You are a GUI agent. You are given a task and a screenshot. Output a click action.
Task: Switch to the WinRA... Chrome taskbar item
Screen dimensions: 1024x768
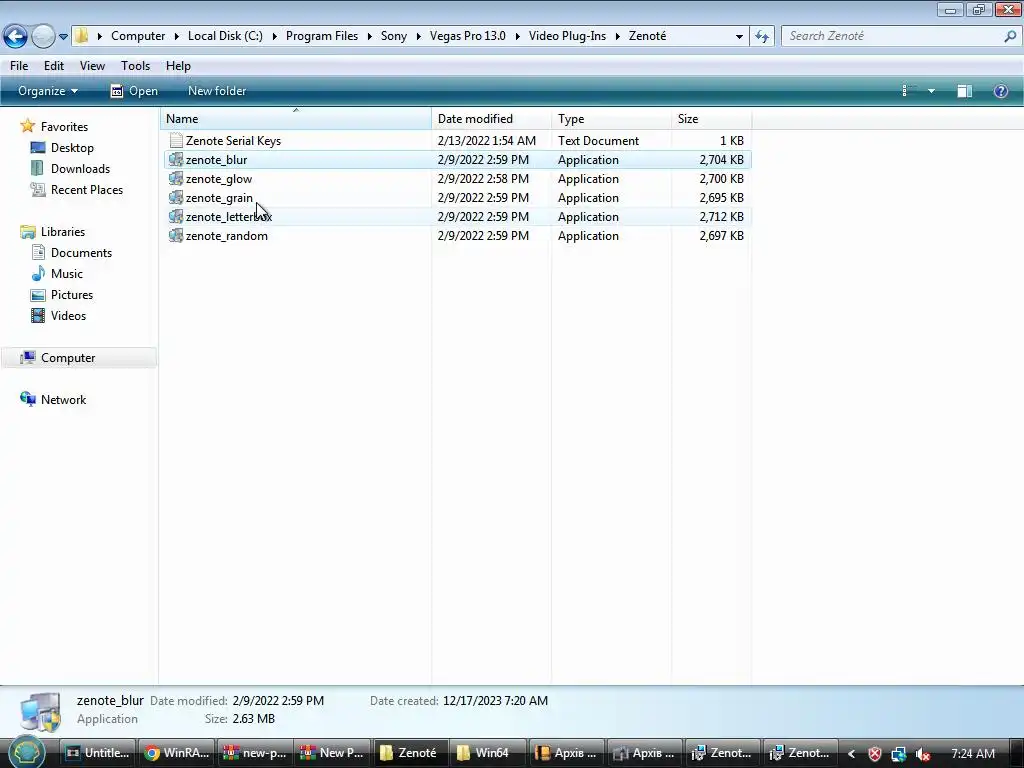point(177,753)
